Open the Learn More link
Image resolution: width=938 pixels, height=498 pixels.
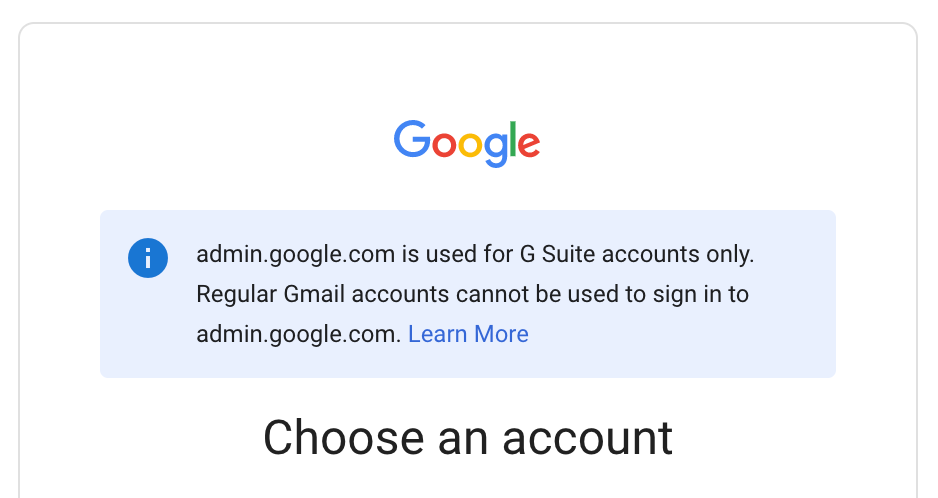[x=468, y=334]
